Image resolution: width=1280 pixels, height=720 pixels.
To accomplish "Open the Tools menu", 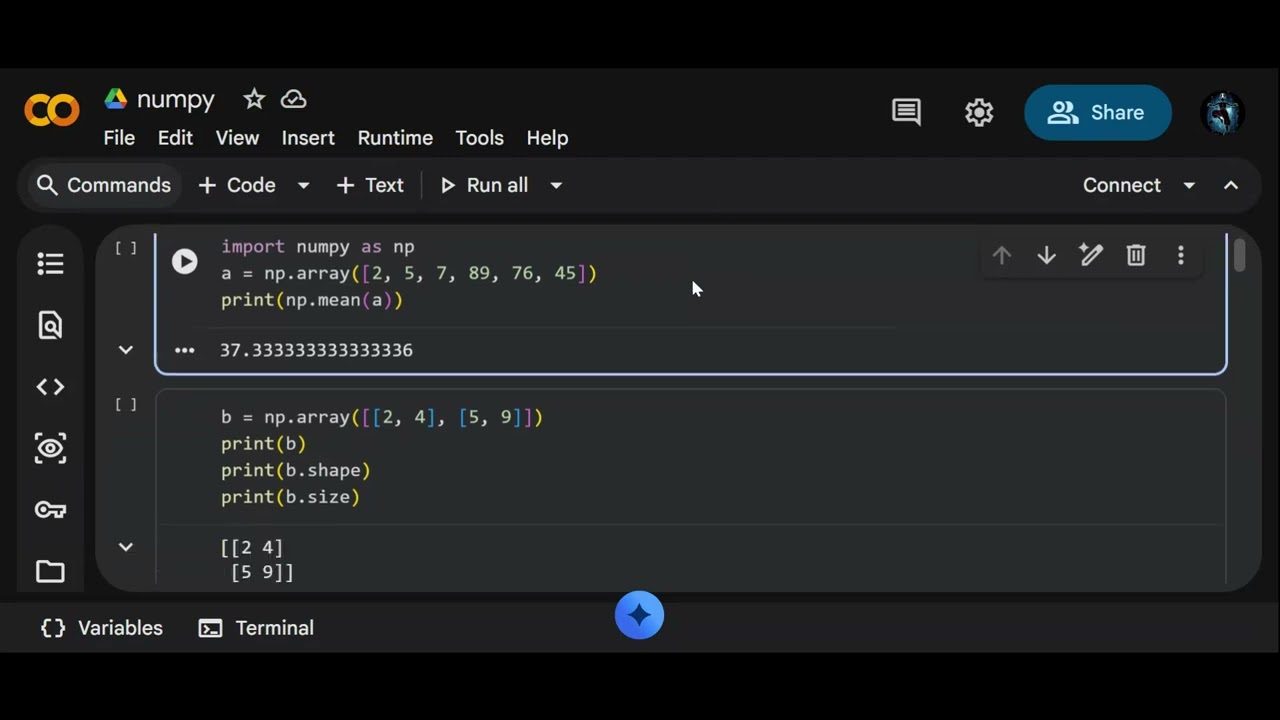I will 479,138.
